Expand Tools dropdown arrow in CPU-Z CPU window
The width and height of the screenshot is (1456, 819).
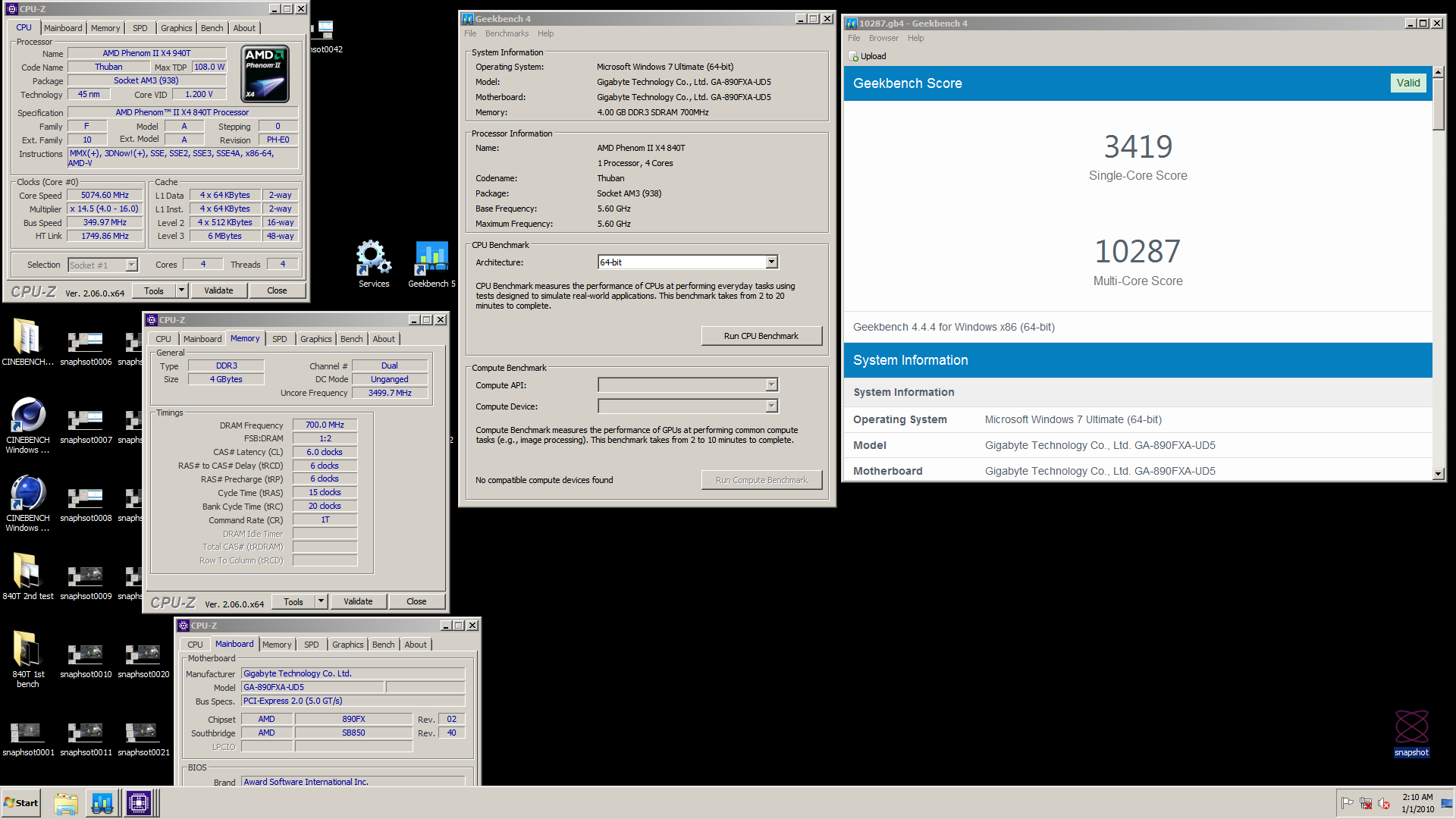tap(181, 290)
